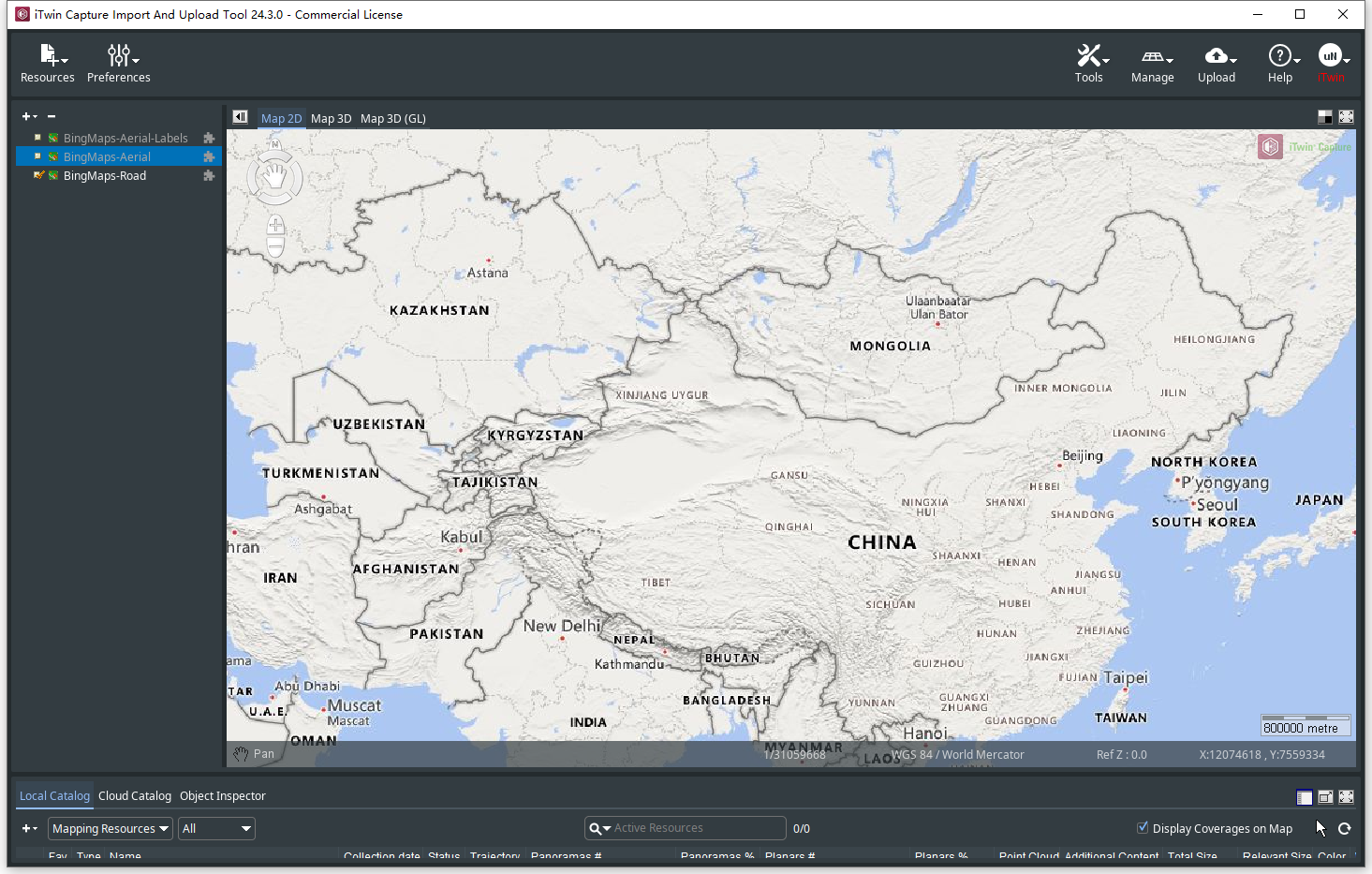
Task: Maximize the map view panel
Action: coord(1346,117)
